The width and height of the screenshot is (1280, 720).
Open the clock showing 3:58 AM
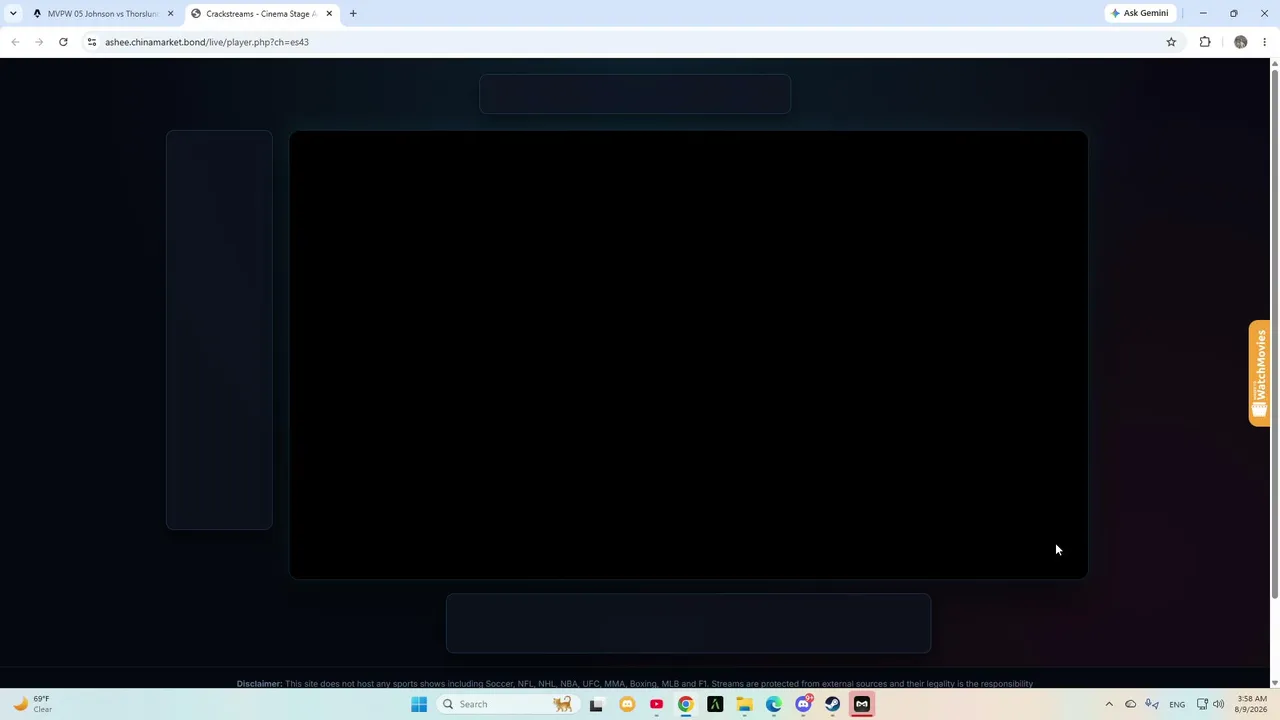coord(1252,704)
